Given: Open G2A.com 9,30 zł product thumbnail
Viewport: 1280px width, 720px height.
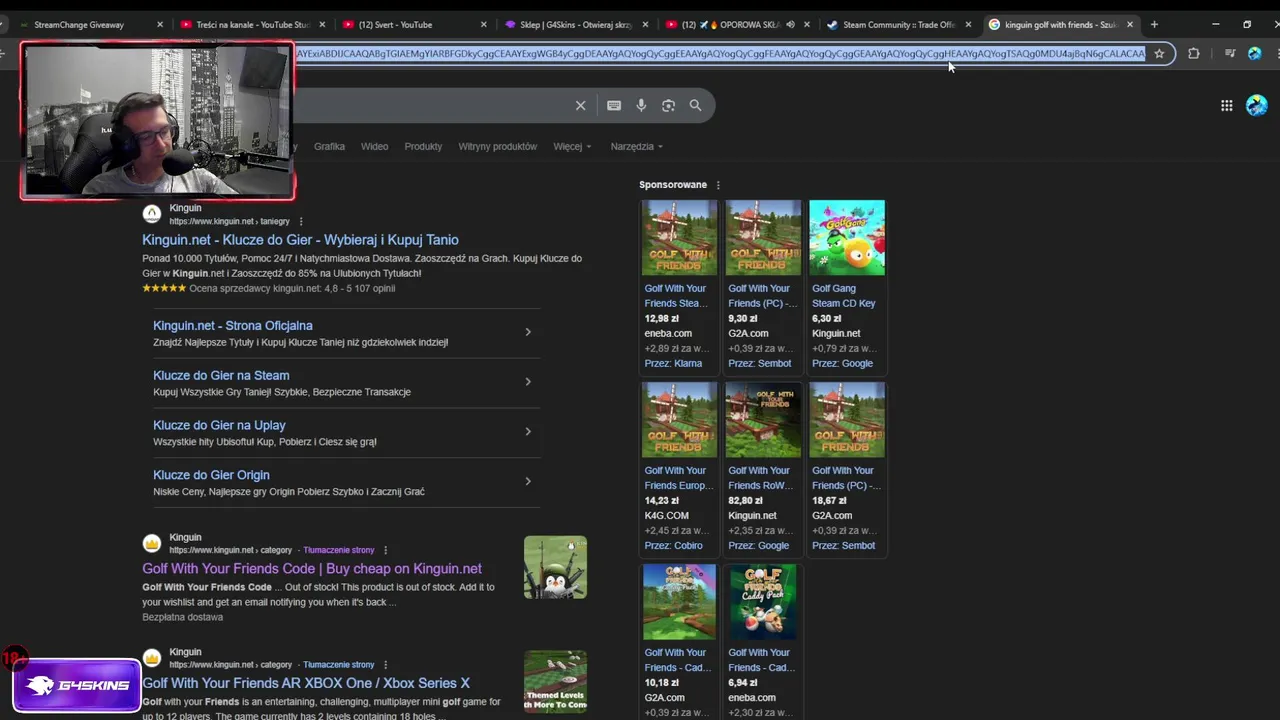Looking at the screenshot, I should click(x=763, y=238).
